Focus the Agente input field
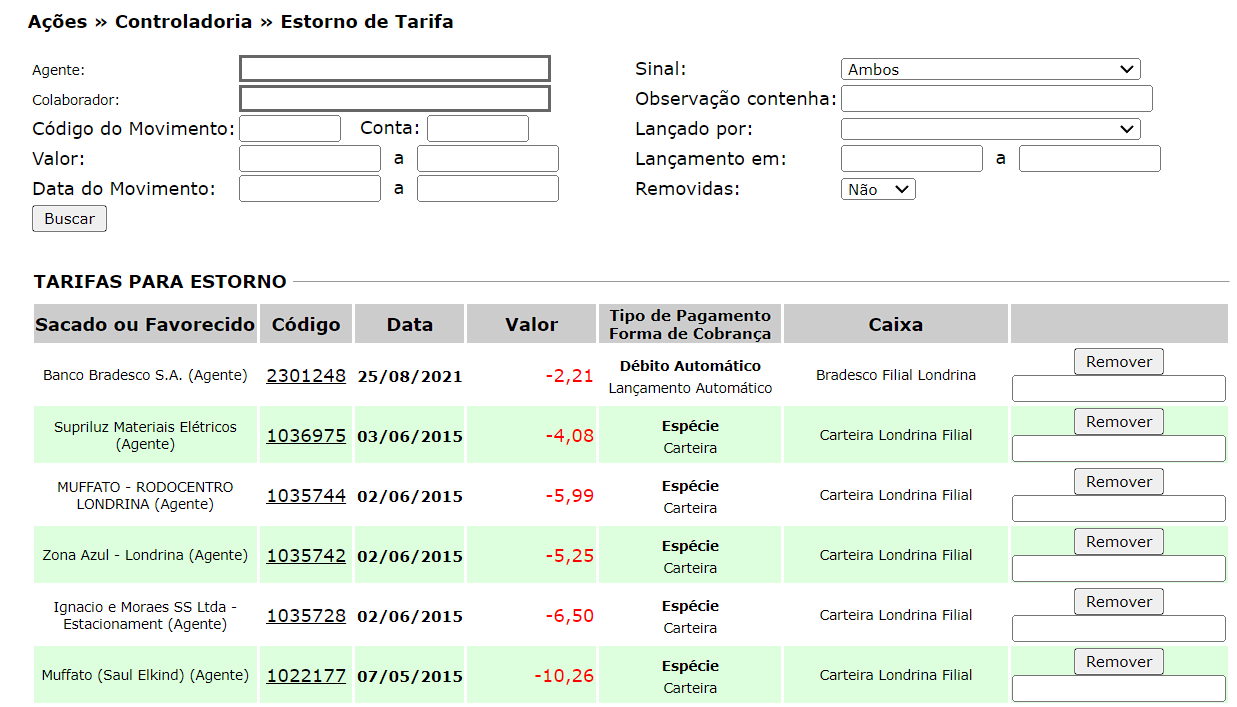 (x=394, y=69)
